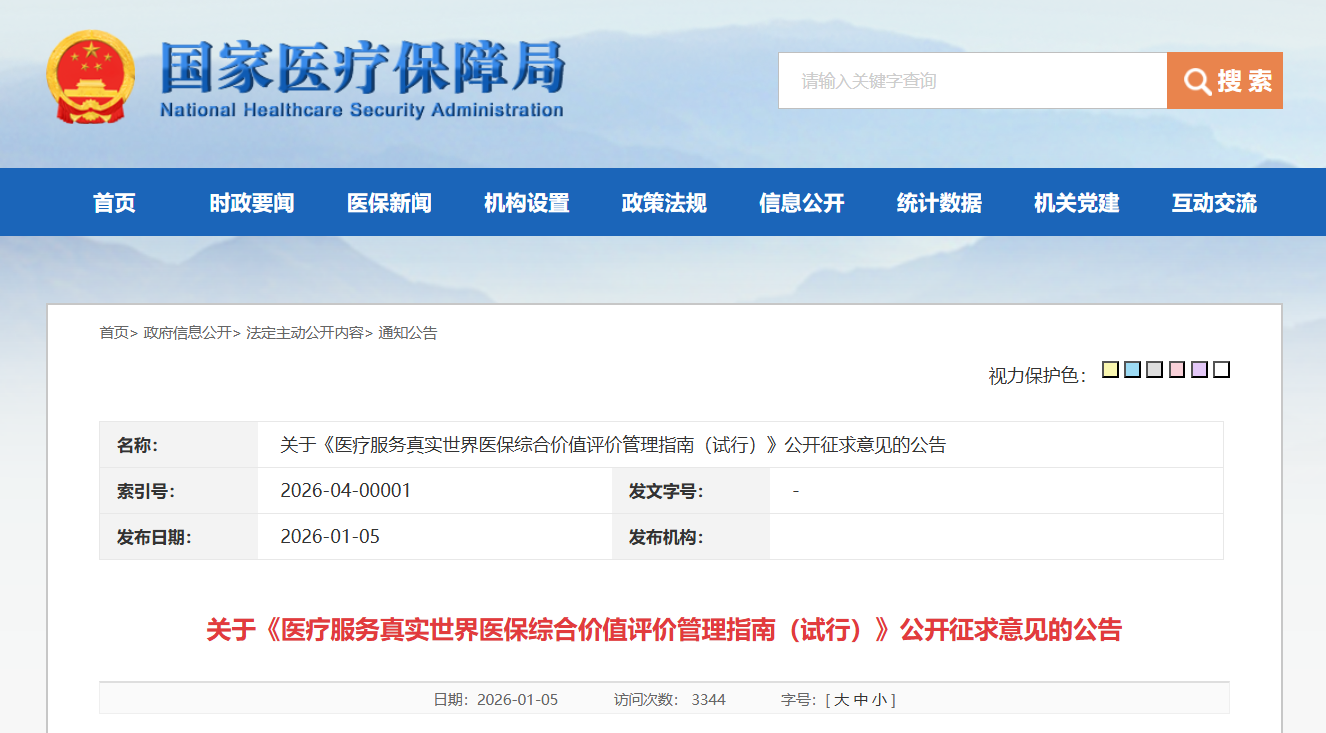
Task: Switch font size to 中 (medium)
Action: [x=860, y=700]
